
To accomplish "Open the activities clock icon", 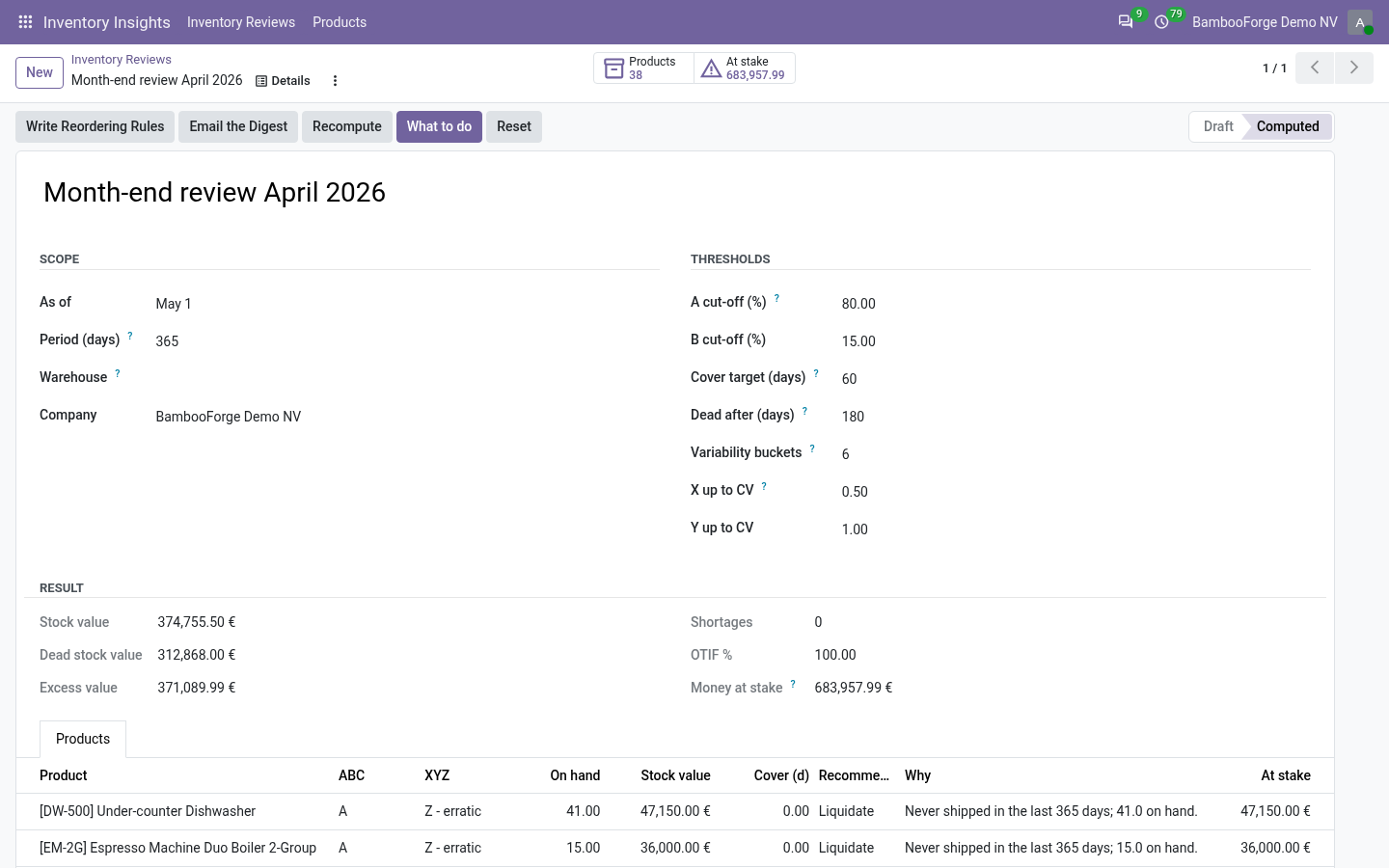I will 1162,22.
